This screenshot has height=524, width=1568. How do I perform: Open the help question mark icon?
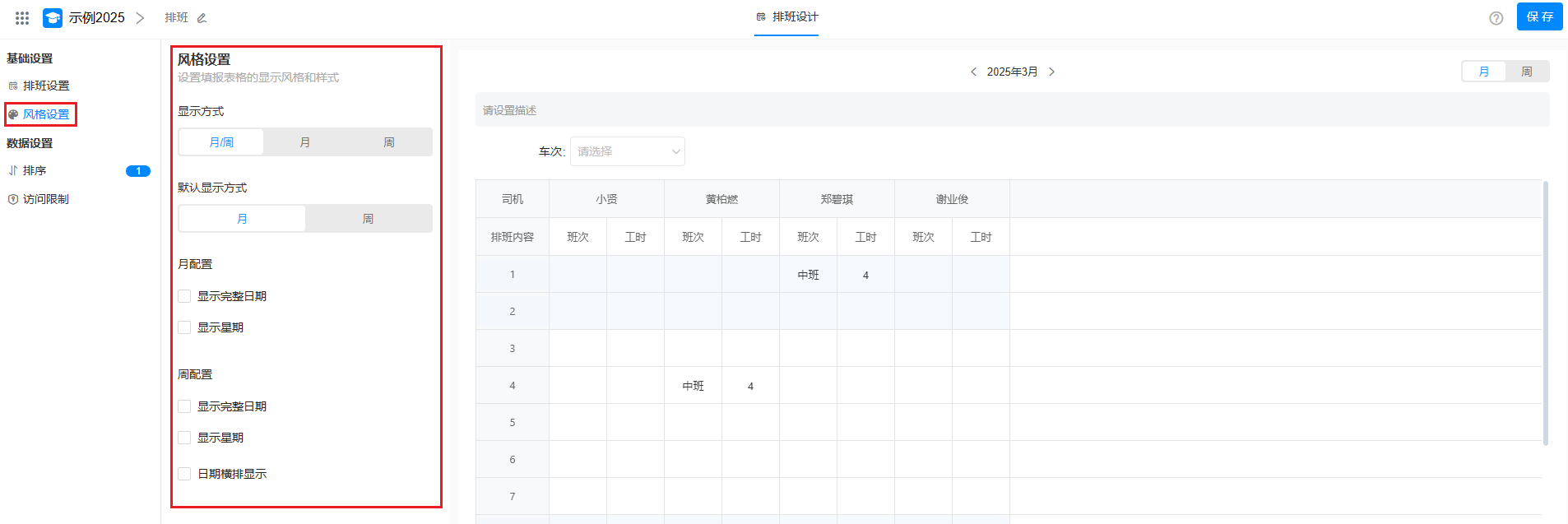tap(1496, 18)
